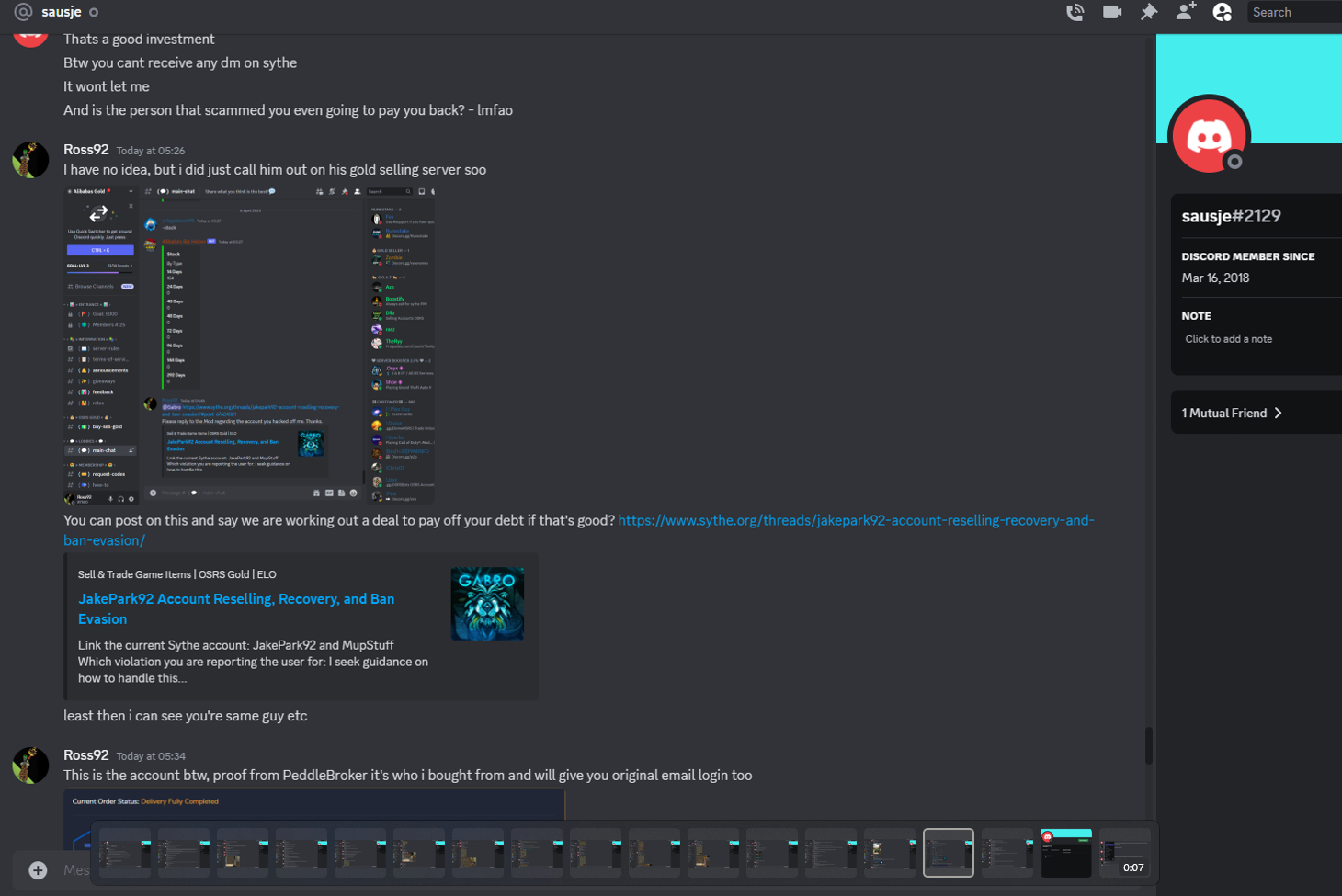Open Ross92's avatar on the 05:26 message

pos(30,160)
